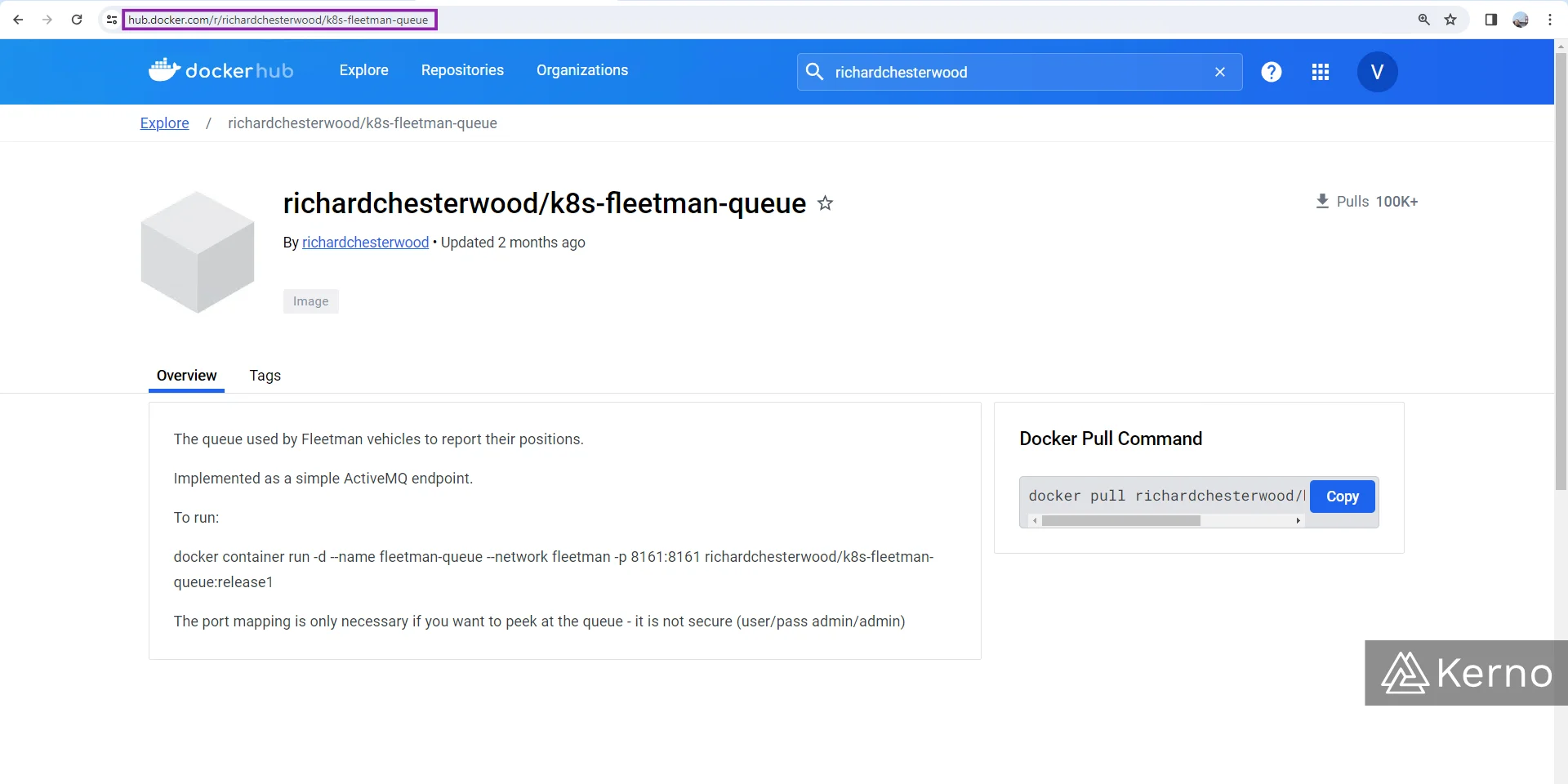Open the apps grid icon
Screen dimensions: 1568x784
1321,72
